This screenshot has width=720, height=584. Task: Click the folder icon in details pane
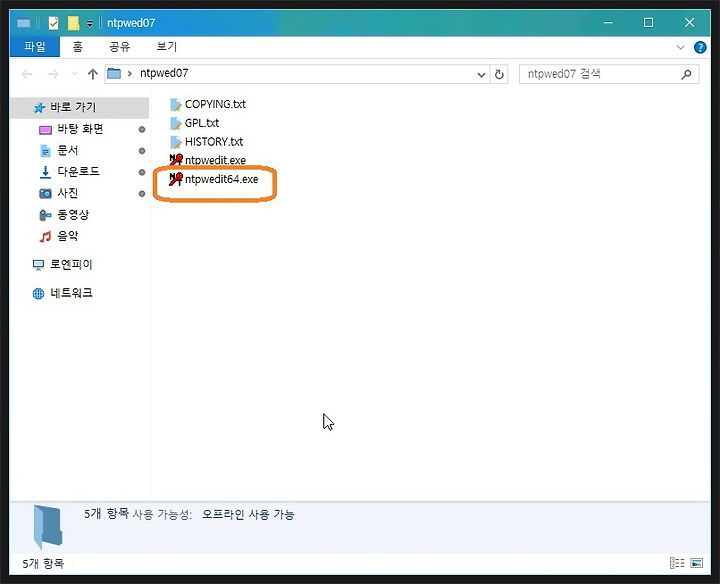(48, 526)
